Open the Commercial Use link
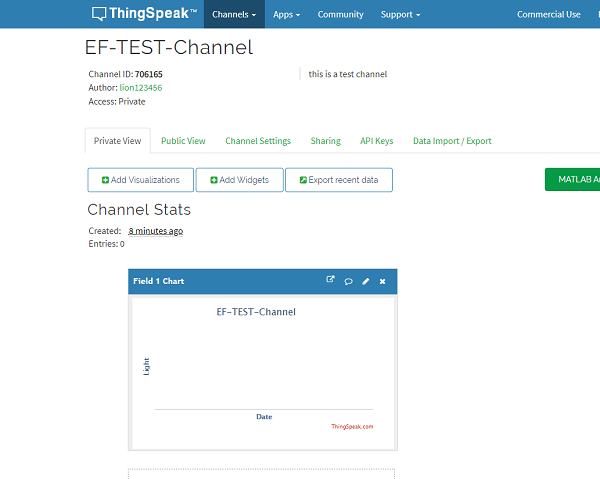Viewport: 600px width, 479px height. pos(549,14)
